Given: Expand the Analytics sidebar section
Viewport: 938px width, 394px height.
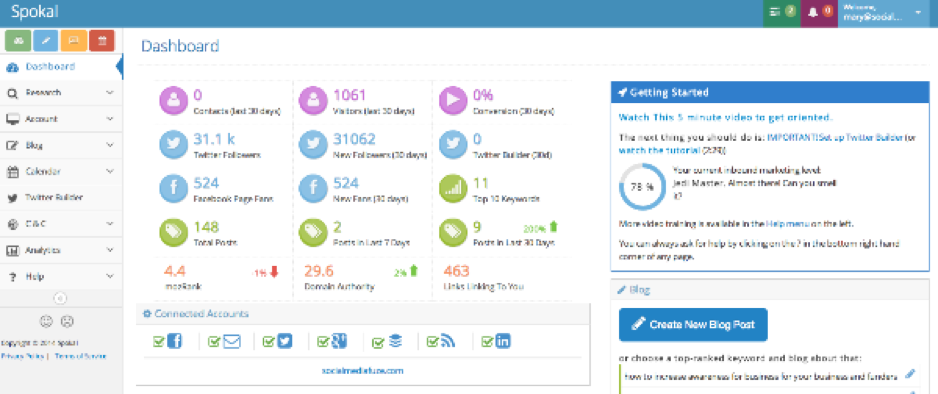Looking at the screenshot, I should pyautogui.click(x=61, y=251).
